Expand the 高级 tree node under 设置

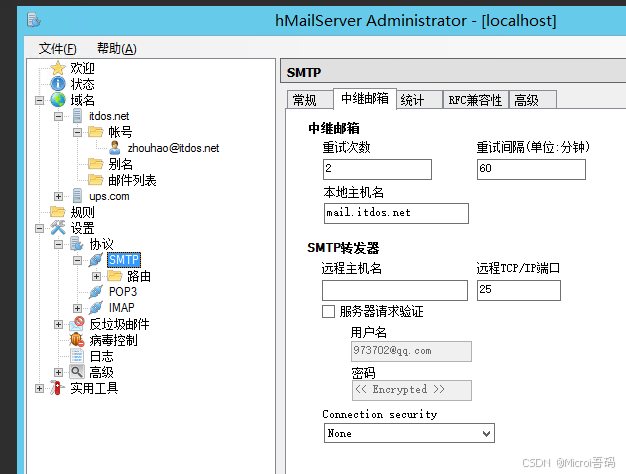58,372
